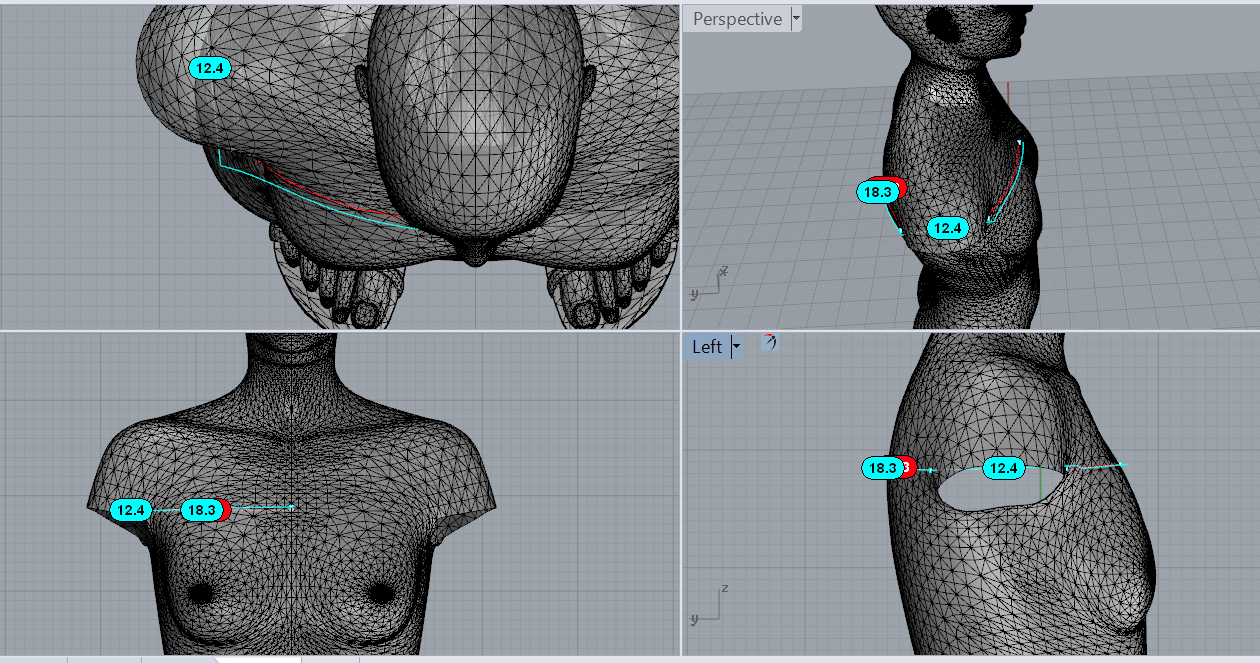This screenshot has width=1260, height=663.
Task: Select the 12.4 dot in Left viewport
Action: [1003, 468]
